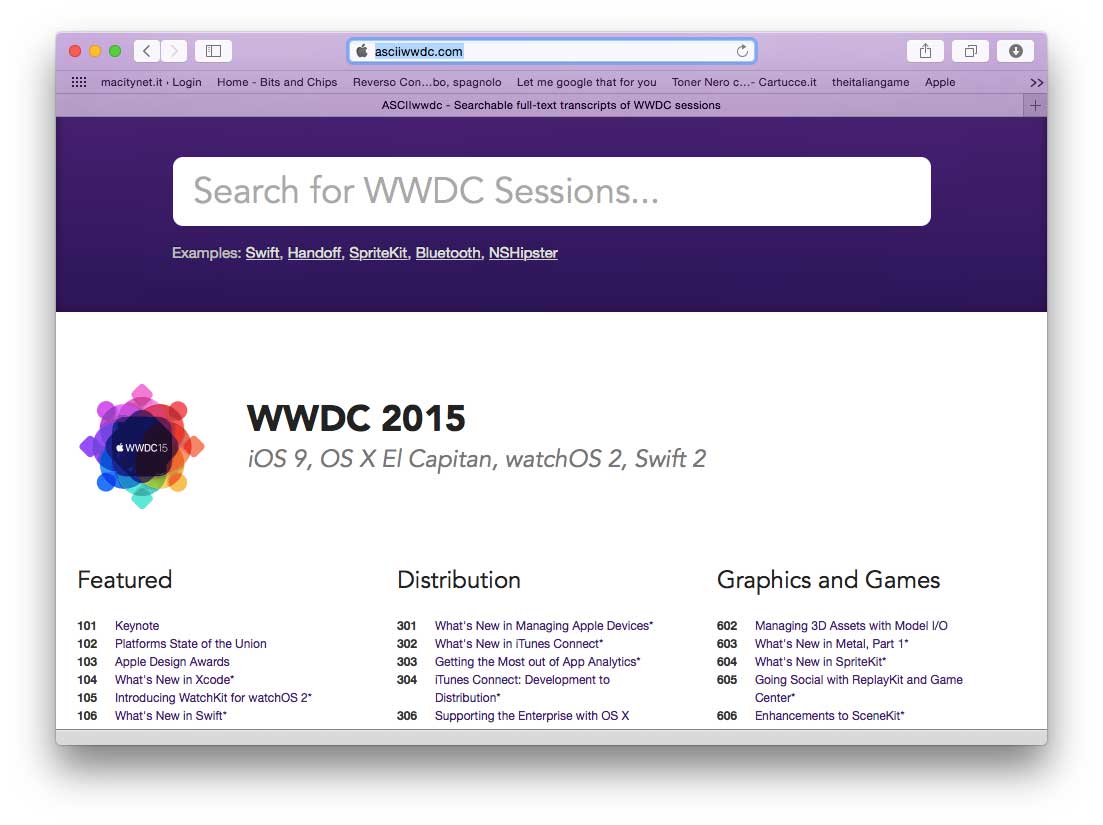The height and width of the screenshot is (825, 1103).
Task: Close the Safari window red button
Action: [x=75, y=51]
